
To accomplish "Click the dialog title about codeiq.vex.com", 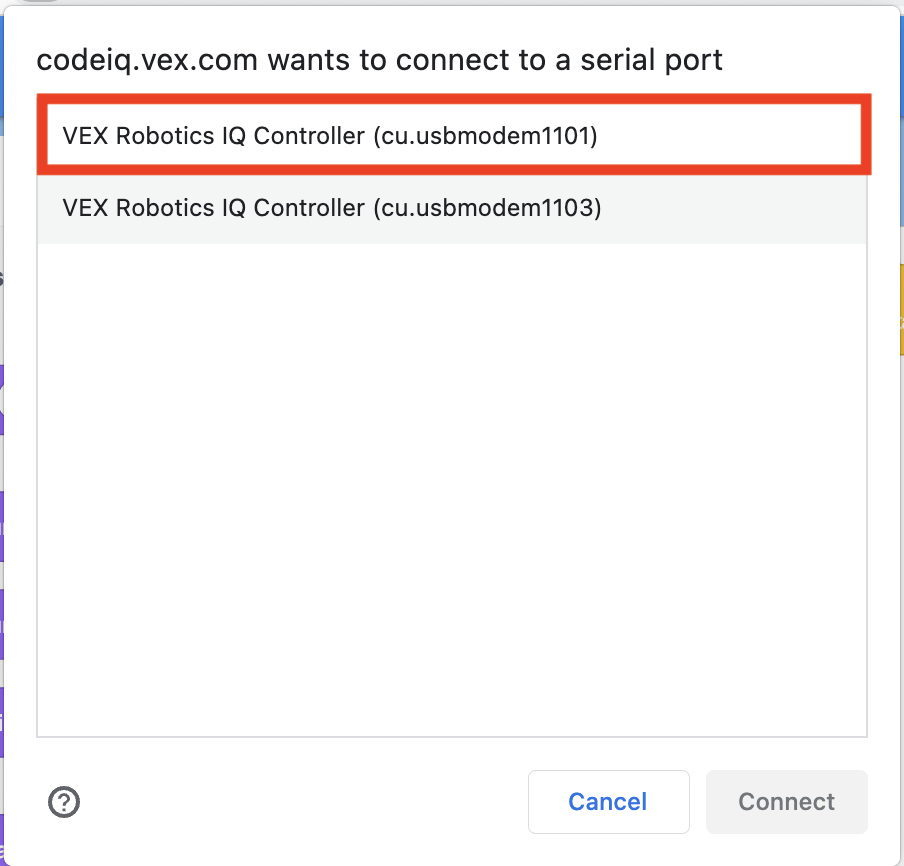I will pos(378,60).
